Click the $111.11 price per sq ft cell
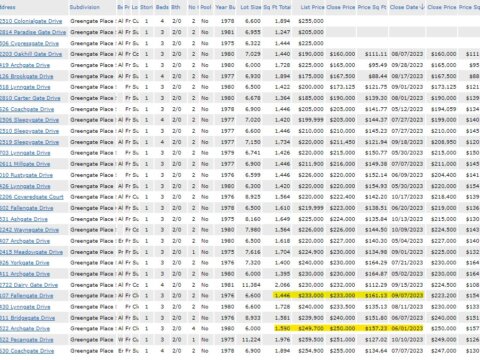The height and width of the screenshot is (360, 480). coord(376,54)
